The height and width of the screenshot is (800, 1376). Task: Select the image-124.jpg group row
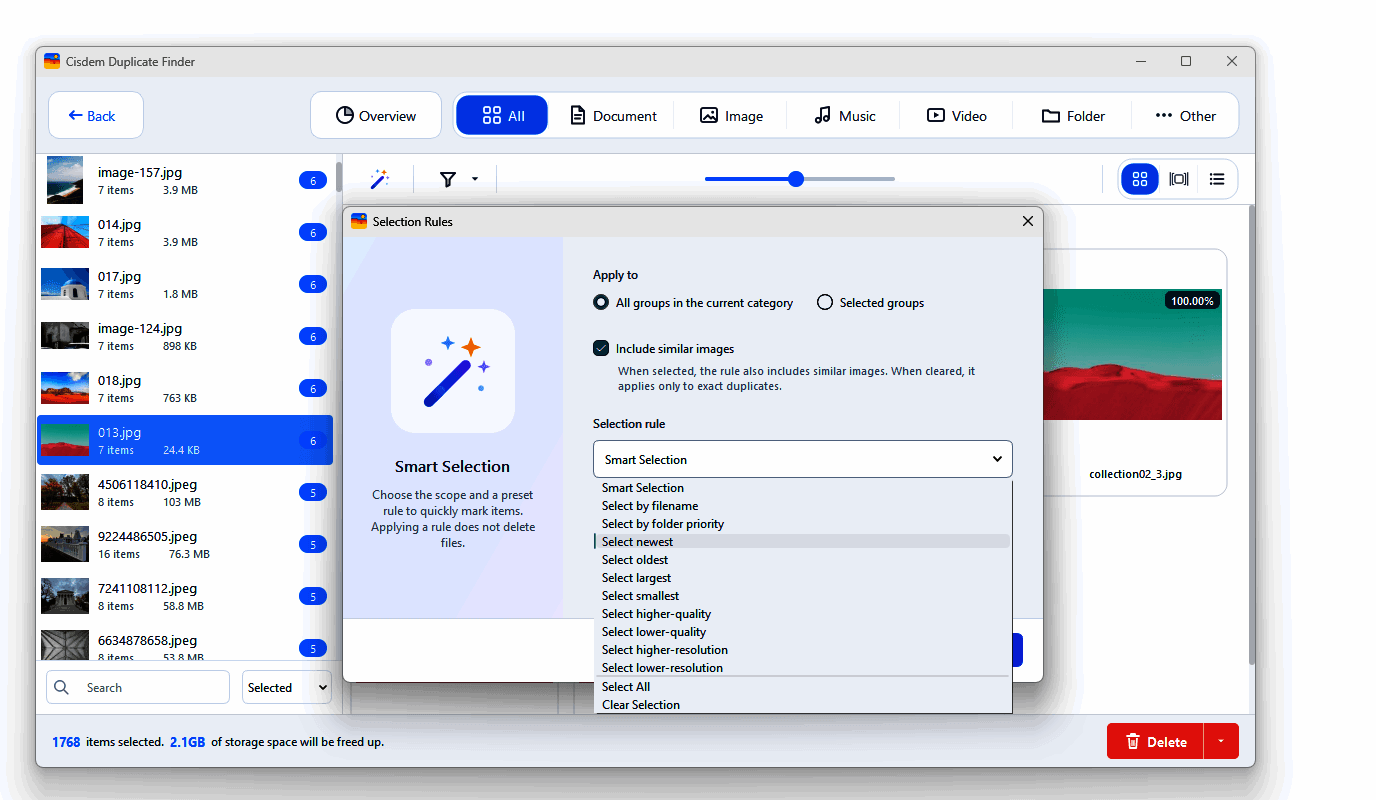pyautogui.click(x=185, y=336)
